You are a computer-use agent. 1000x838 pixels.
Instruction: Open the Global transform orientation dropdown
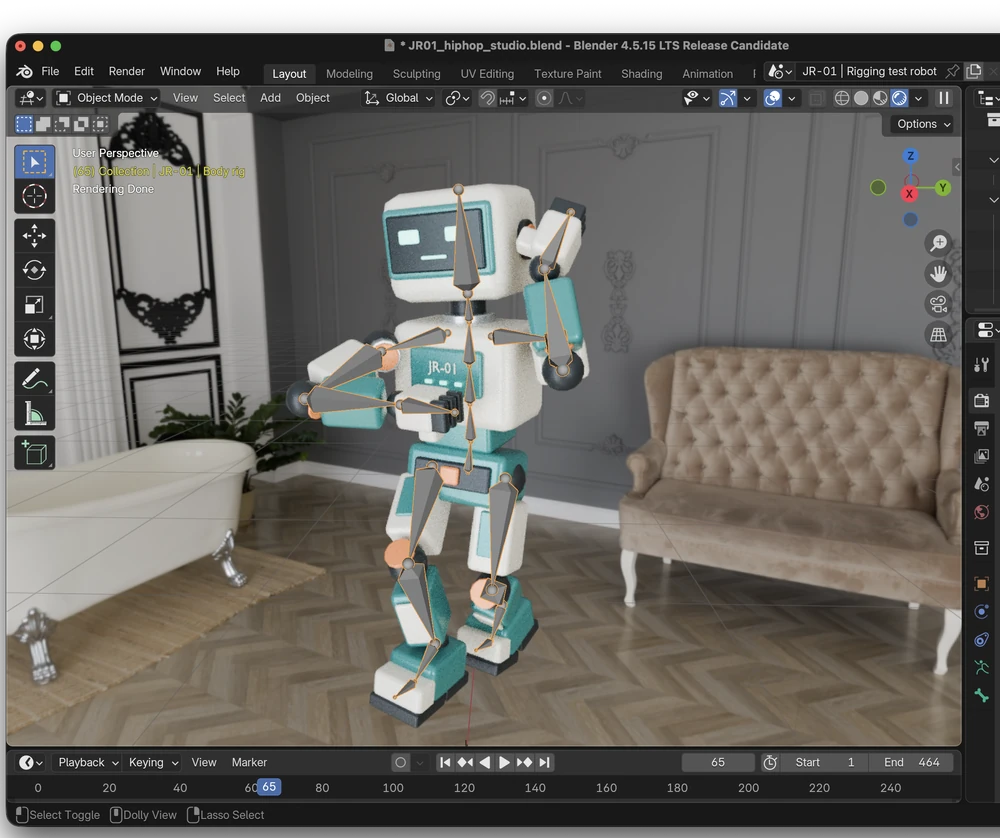tap(399, 98)
